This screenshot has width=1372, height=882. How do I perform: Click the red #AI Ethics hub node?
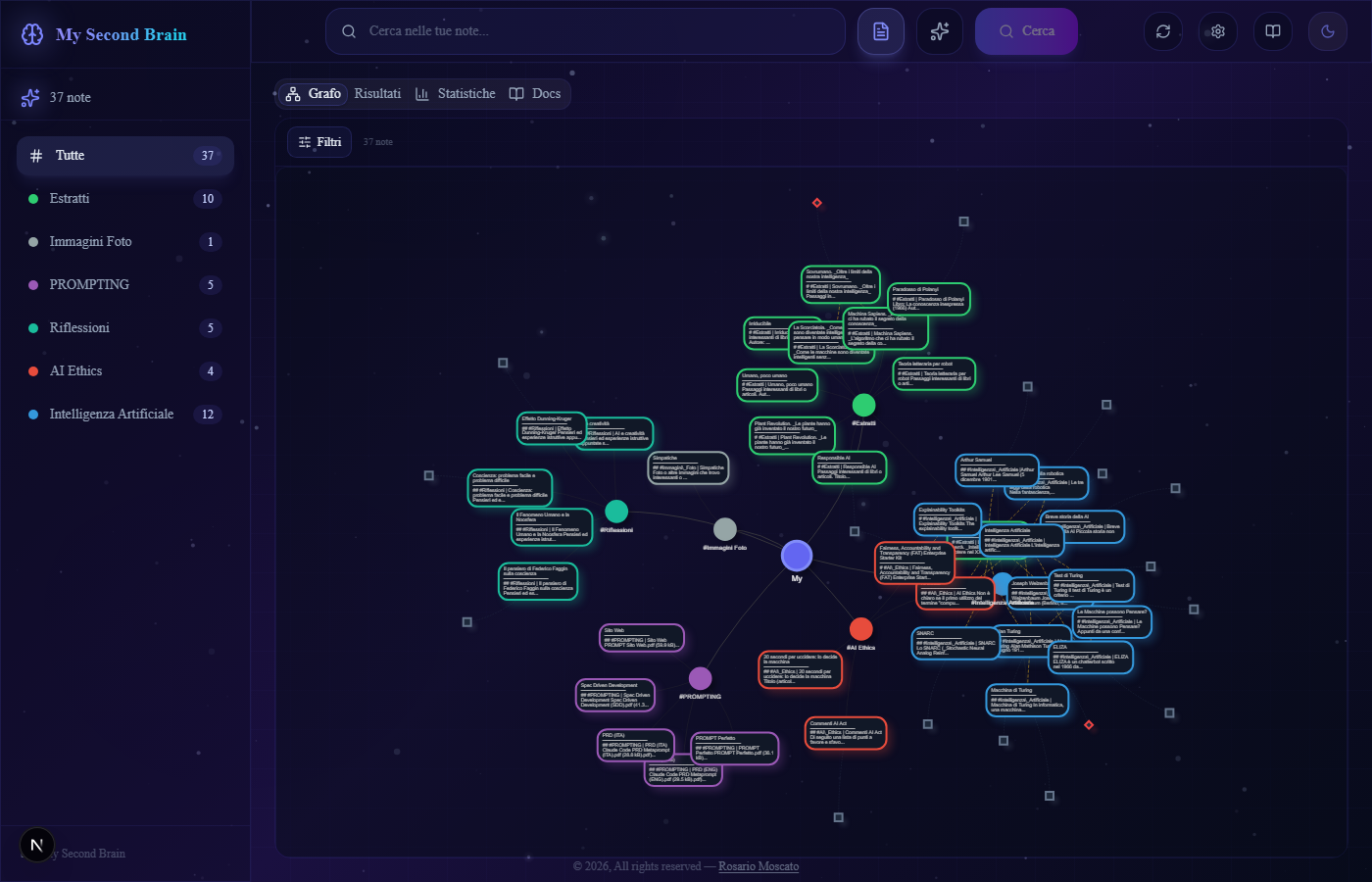(861, 629)
